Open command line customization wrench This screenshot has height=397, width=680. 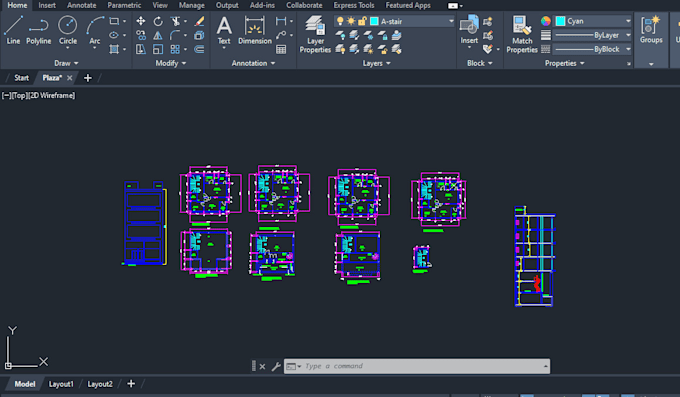click(x=276, y=366)
